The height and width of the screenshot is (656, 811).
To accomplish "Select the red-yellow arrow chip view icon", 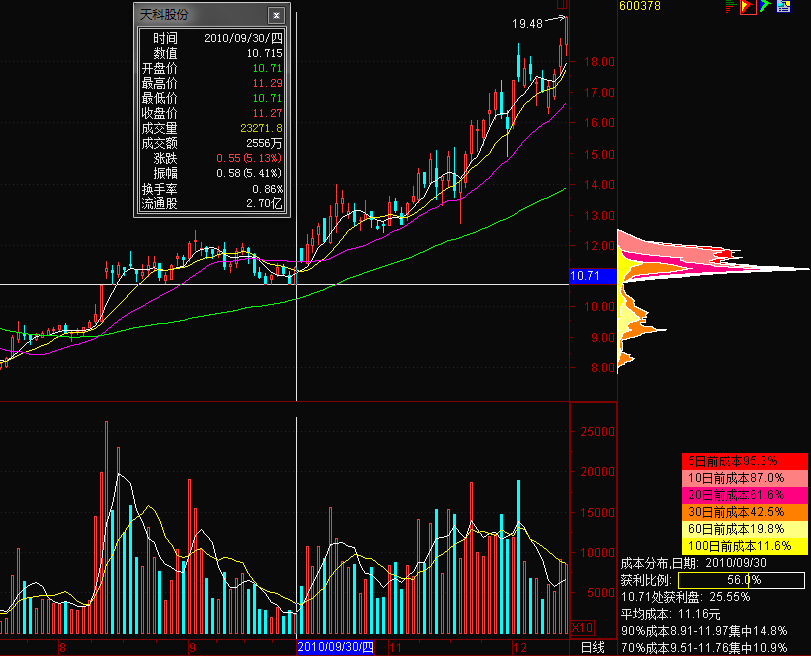I will [x=747, y=7].
